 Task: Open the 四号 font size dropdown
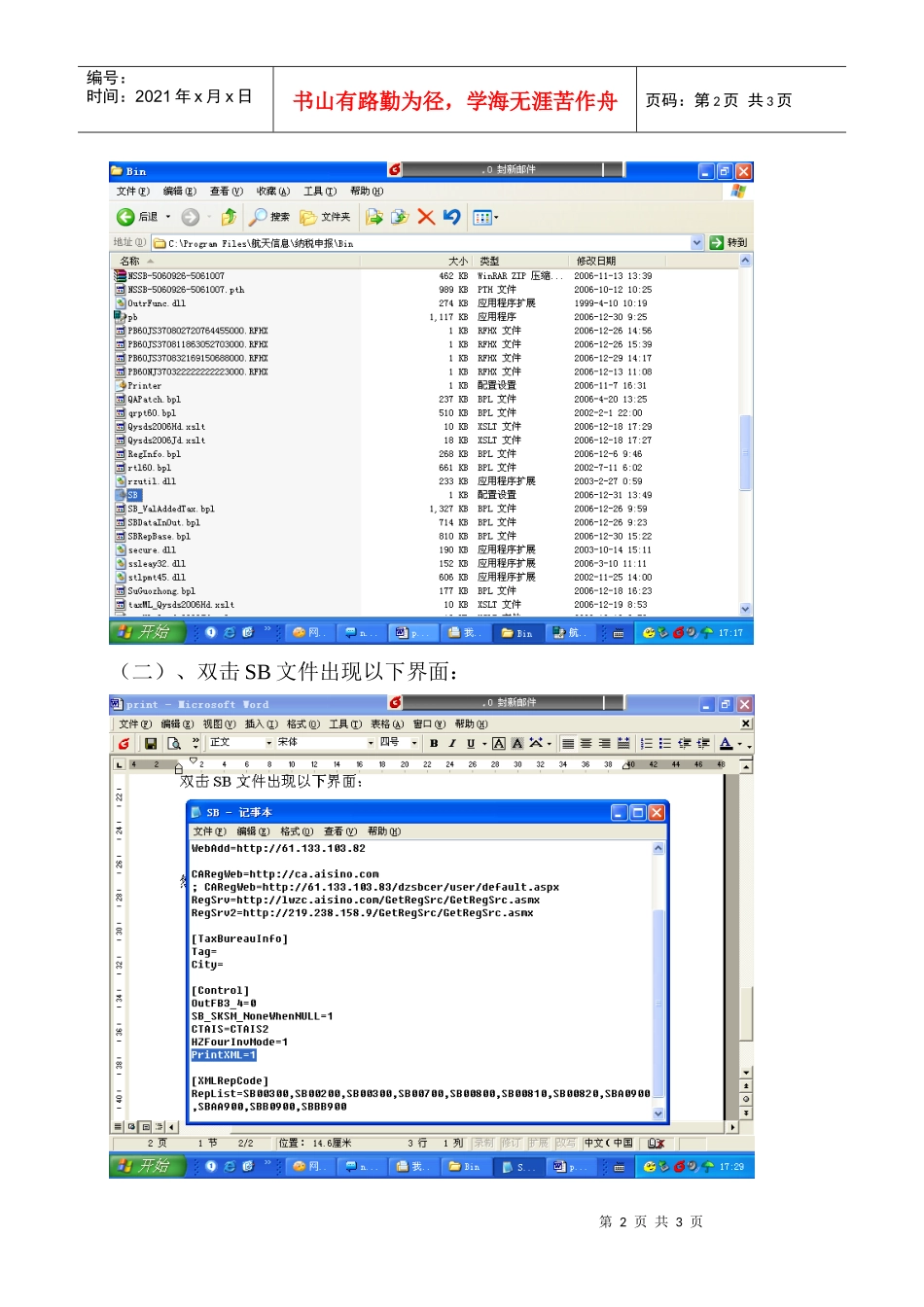pyautogui.click(x=414, y=743)
